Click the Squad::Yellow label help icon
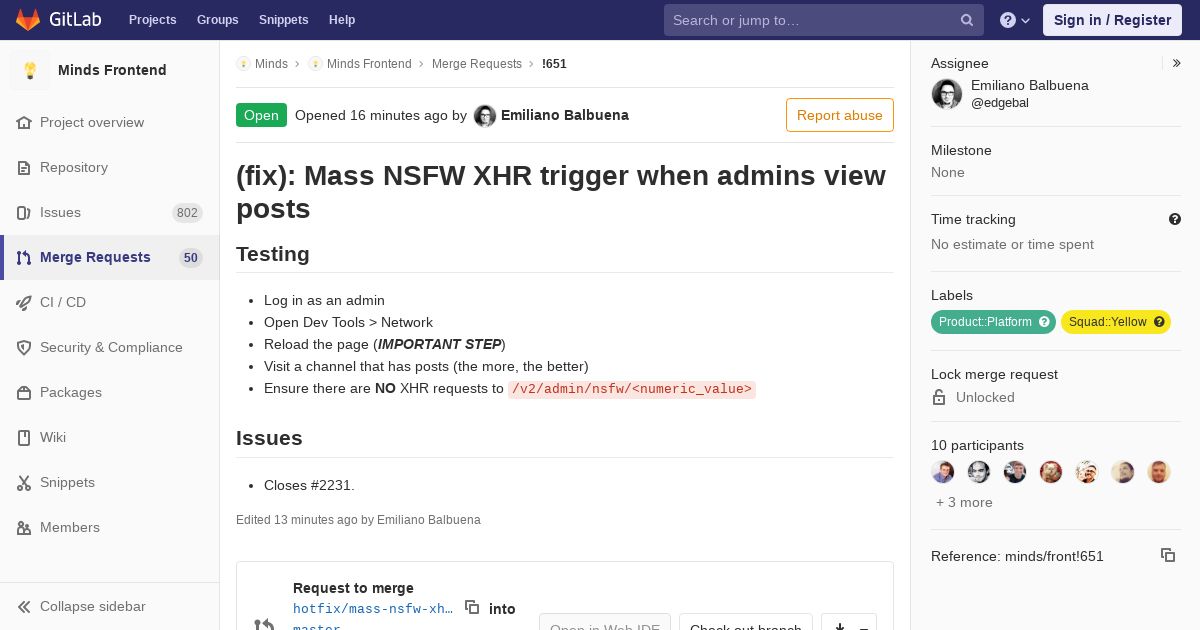 1160,322
